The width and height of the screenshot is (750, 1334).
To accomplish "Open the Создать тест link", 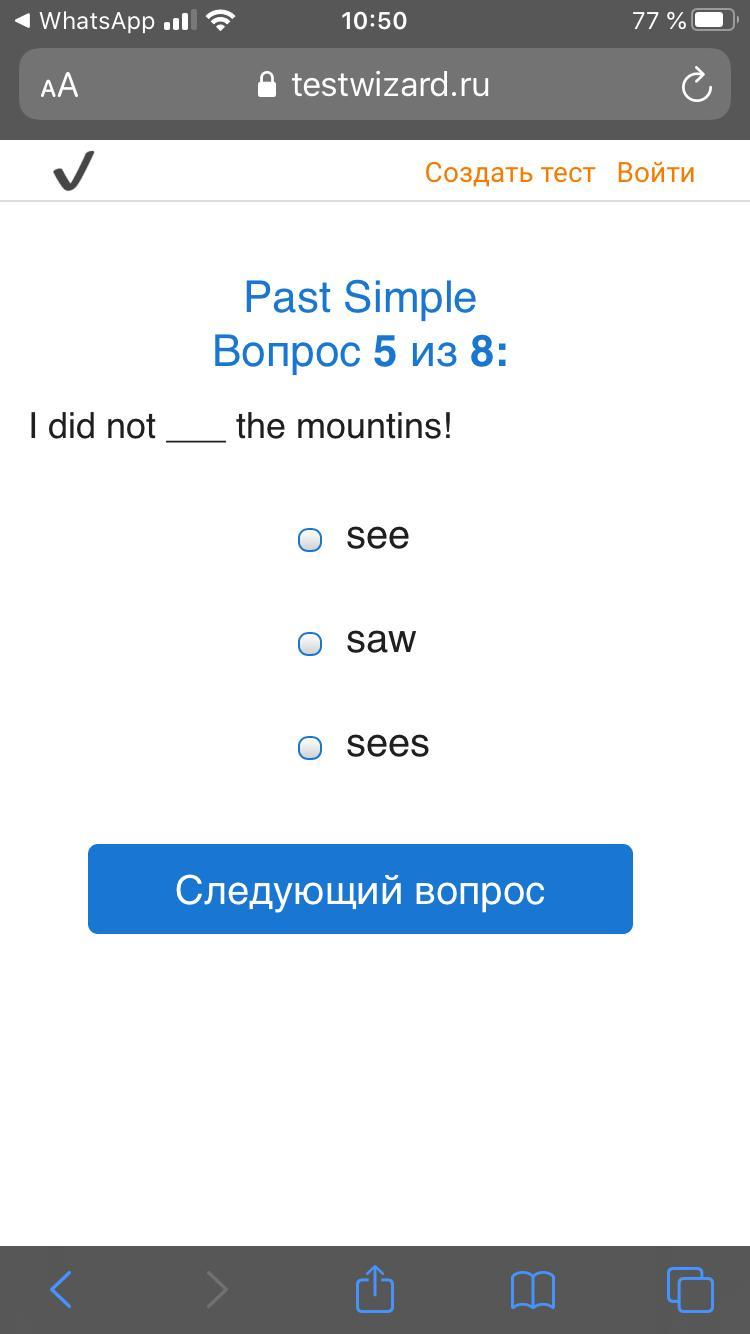I will [x=509, y=172].
